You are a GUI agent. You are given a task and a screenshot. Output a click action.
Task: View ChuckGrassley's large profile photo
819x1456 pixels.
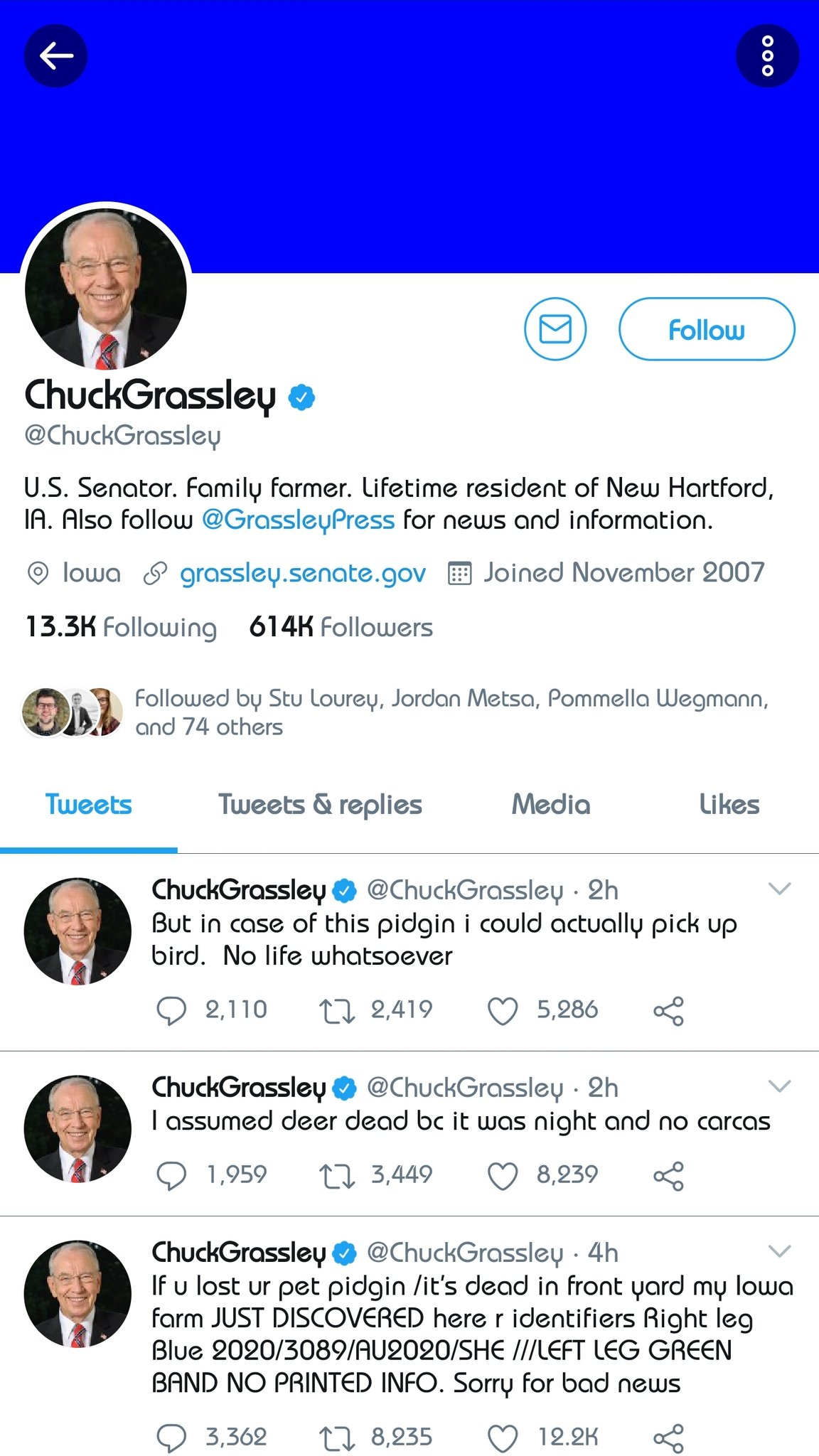click(x=106, y=289)
